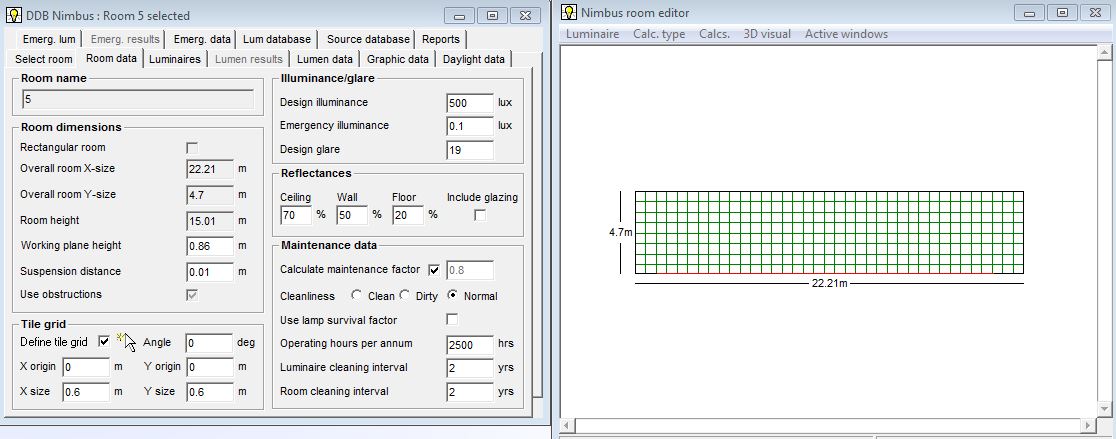This screenshot has width=1116, height=439.
Task: Open the Emerg. data tab
Action: (202, 39)
